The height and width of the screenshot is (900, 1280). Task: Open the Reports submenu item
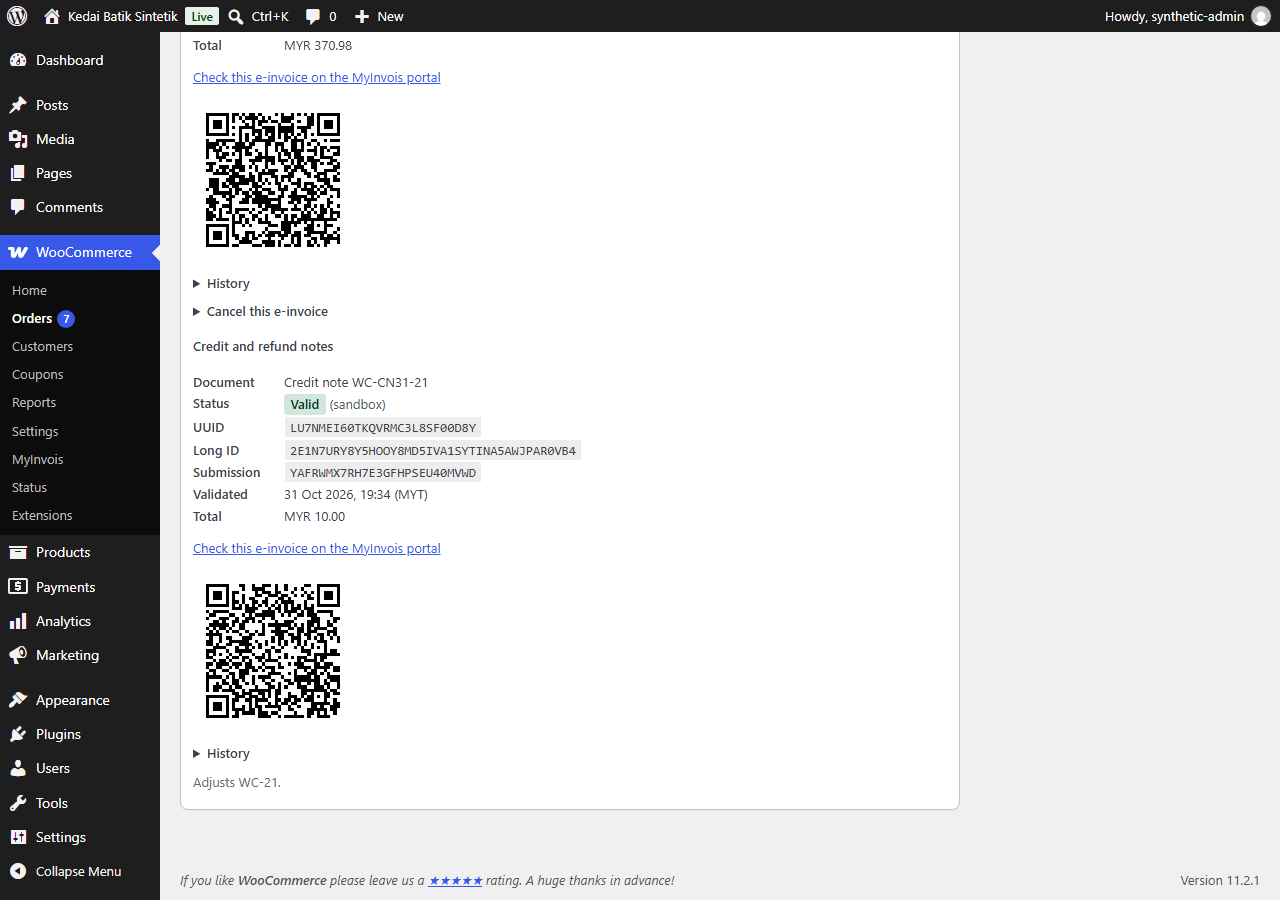(34, 402)
